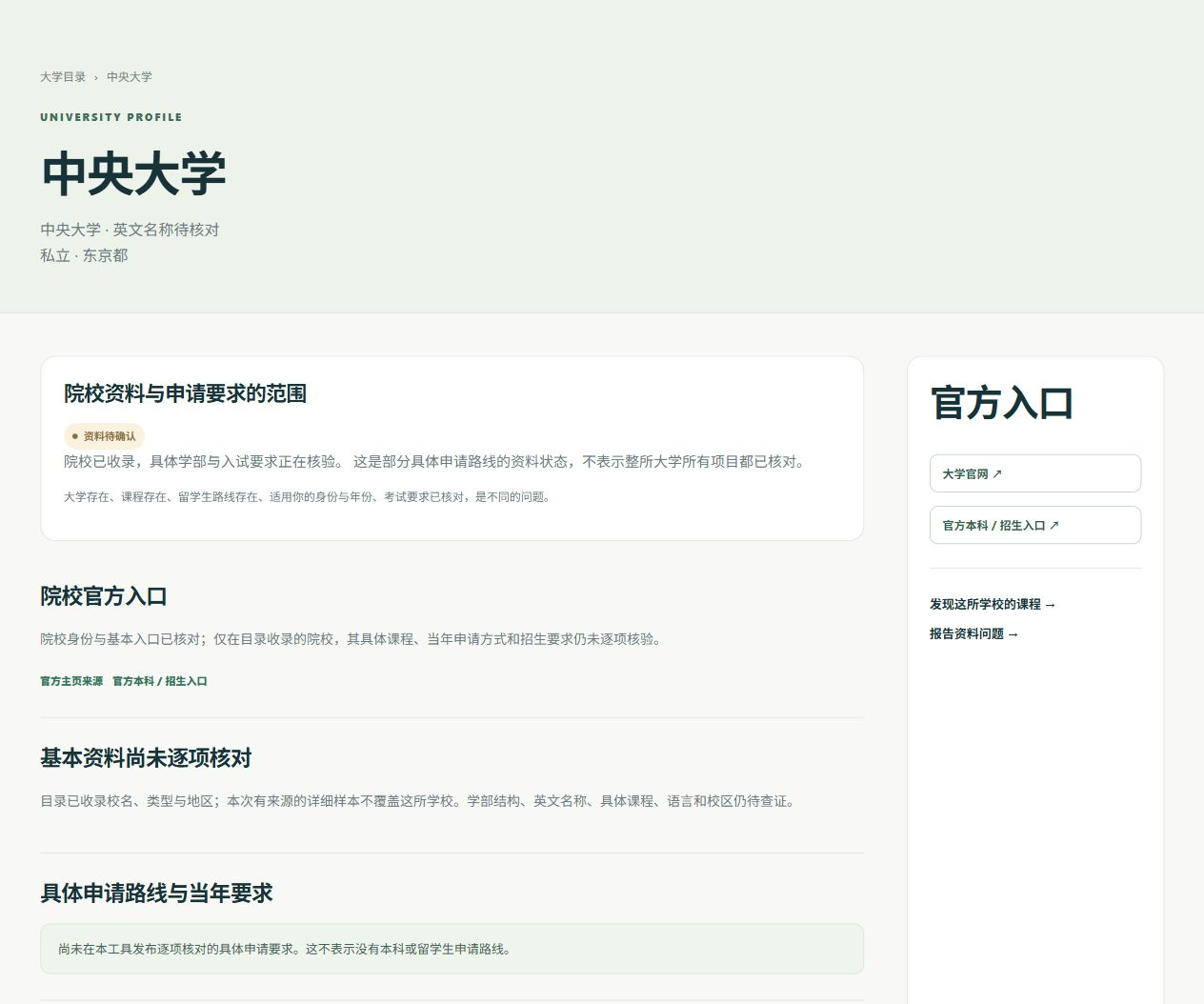
Task: Open the 官方主页来源 source link
Action: click(x=71, y=681)
